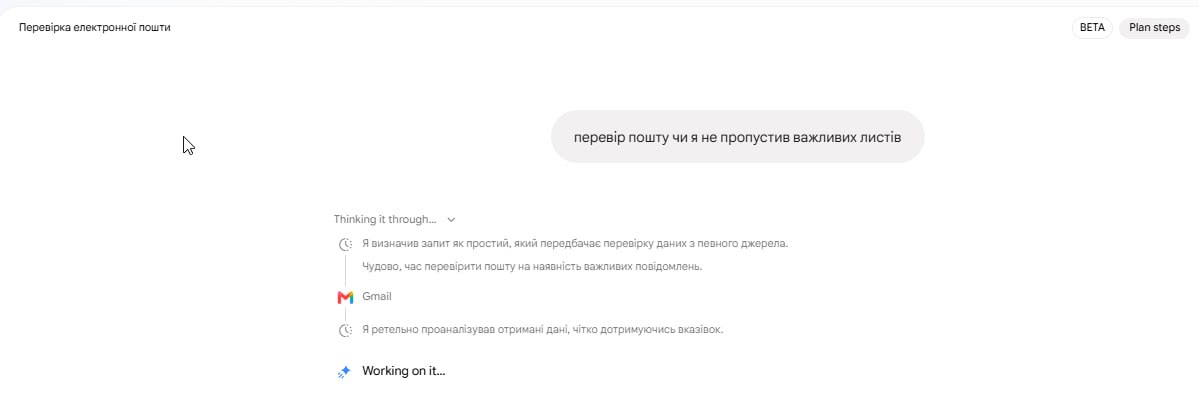Click the 'Working on it...' status text
Screen dimensions: 1199x415
tap(404, 371)
